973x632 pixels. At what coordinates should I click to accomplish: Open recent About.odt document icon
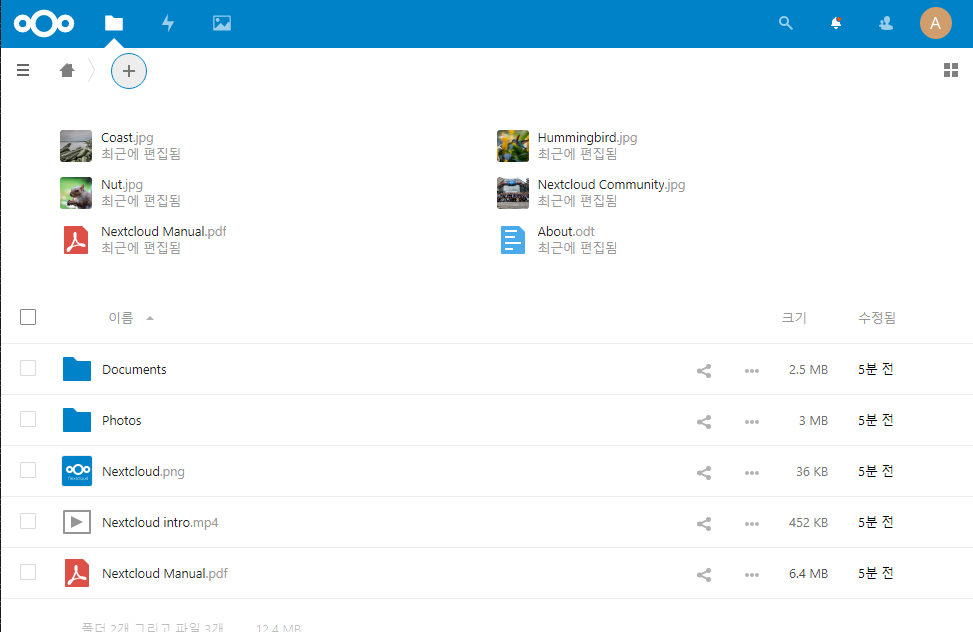coord(513,240)
